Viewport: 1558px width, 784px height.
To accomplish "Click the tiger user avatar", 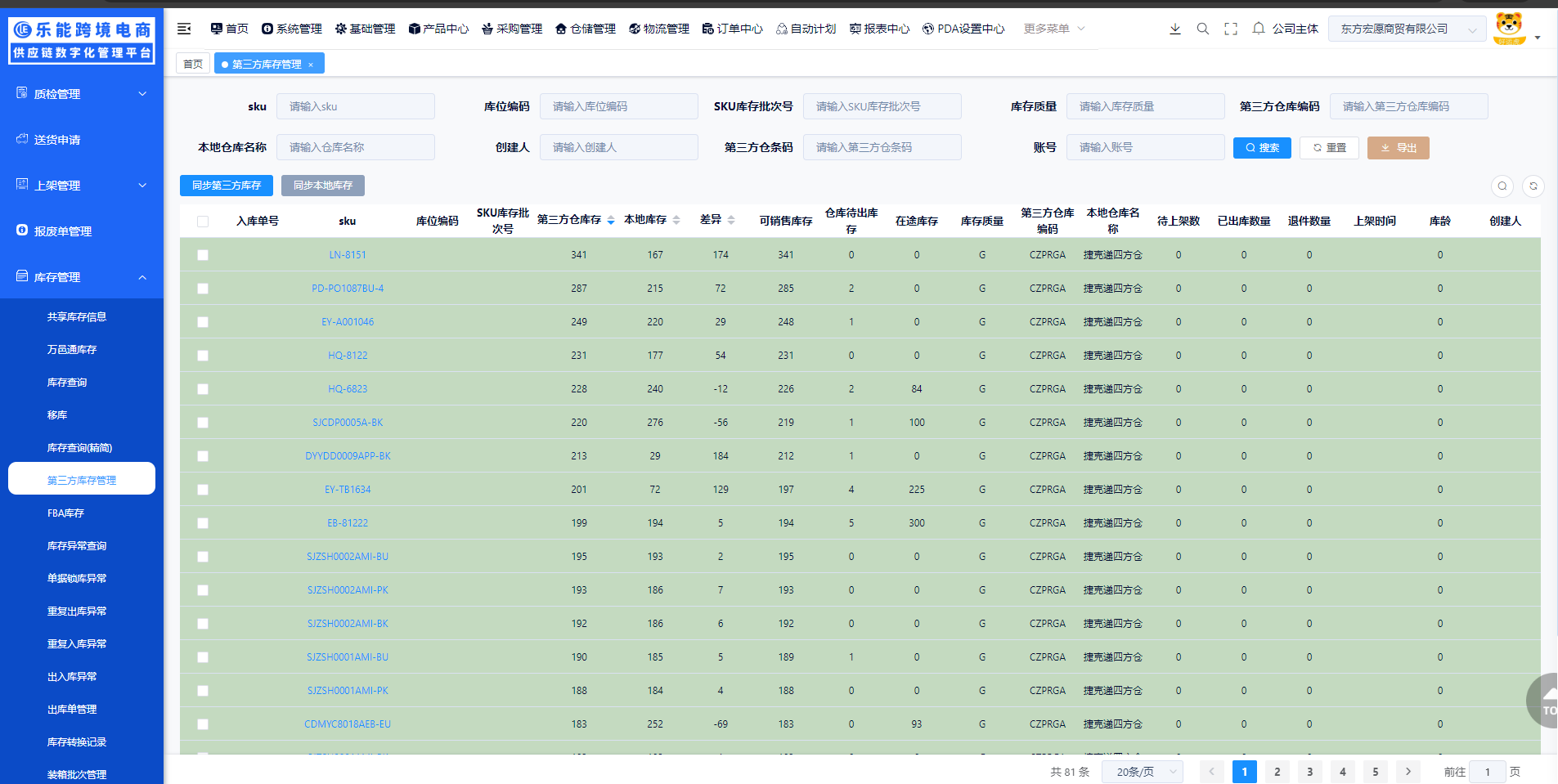I will tap(1509, 28).
